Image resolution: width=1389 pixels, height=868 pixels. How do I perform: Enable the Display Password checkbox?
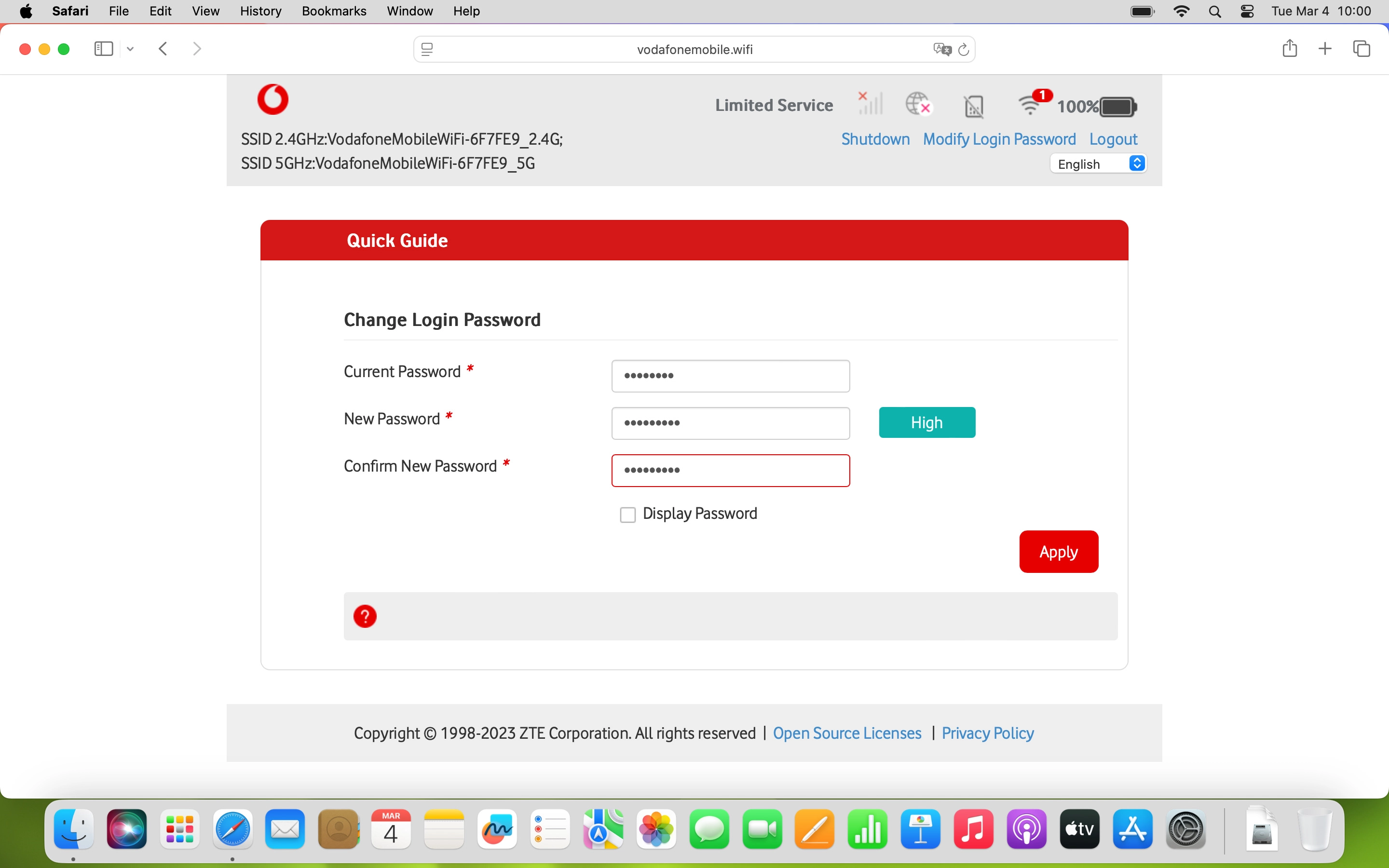[x=627, y=515]
